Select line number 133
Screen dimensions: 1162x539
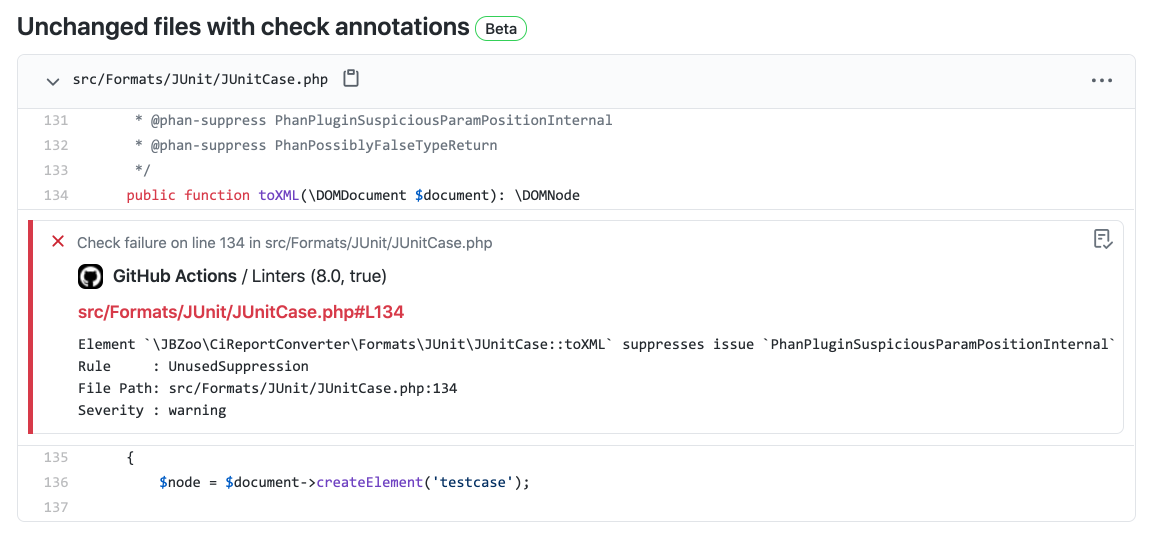coord(56,171)
